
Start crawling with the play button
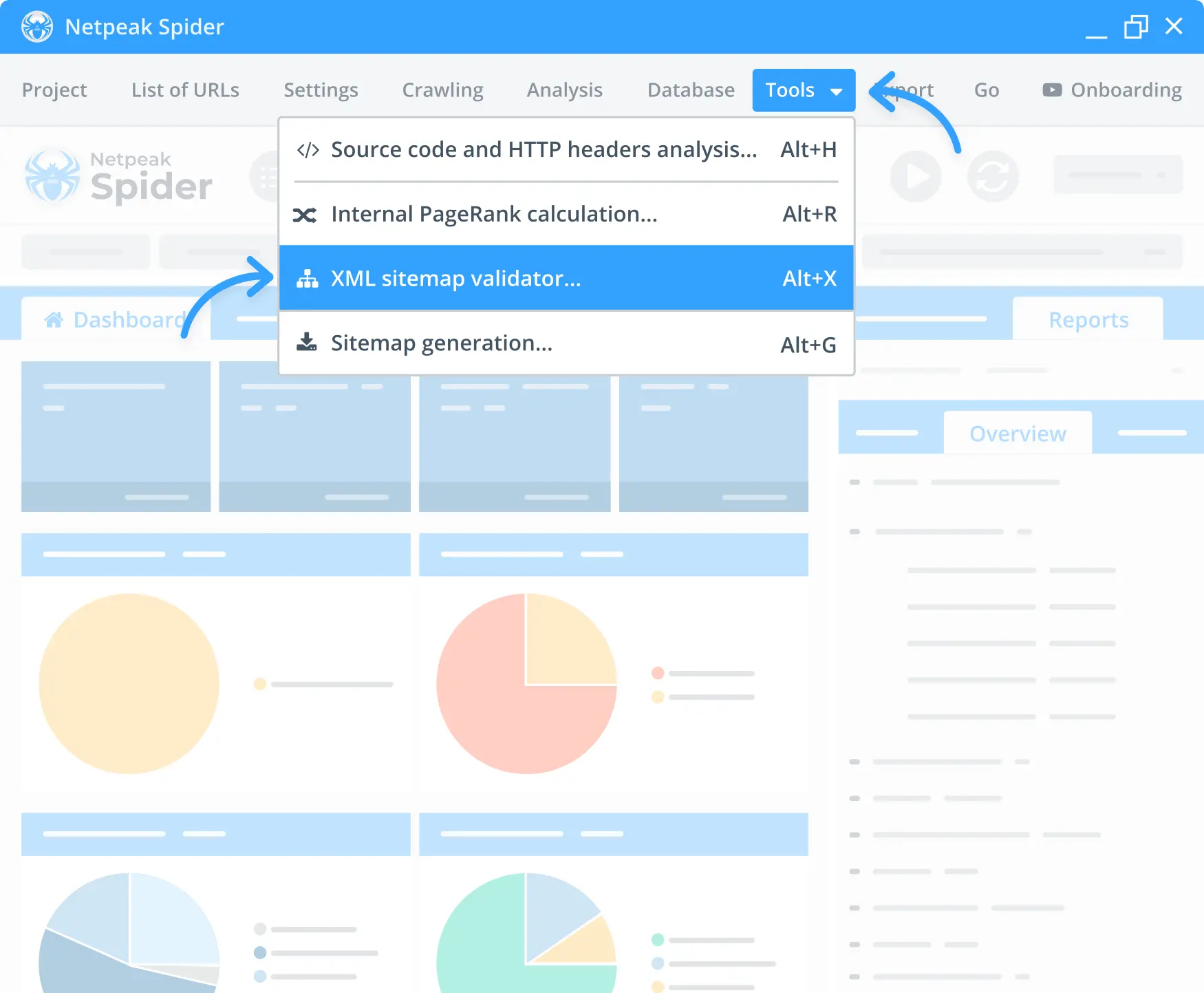click(x=916, y=176)
